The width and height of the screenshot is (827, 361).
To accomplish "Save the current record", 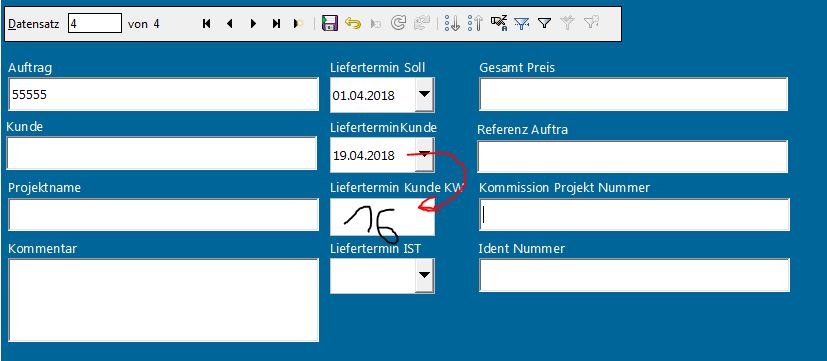I will (x=330, y=24).
